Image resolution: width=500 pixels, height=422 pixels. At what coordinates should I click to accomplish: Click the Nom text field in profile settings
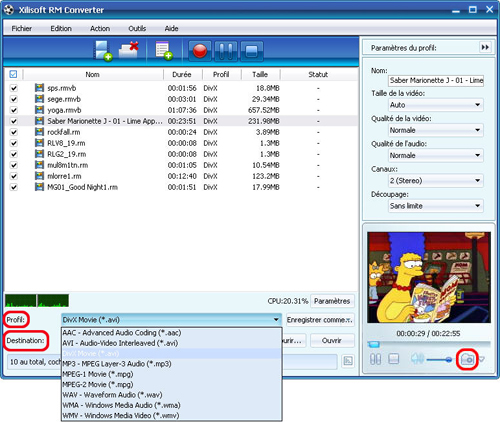pos(436,81)
